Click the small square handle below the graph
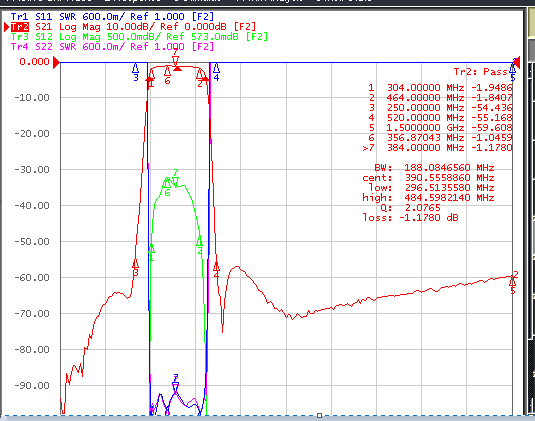 (319, 416)
